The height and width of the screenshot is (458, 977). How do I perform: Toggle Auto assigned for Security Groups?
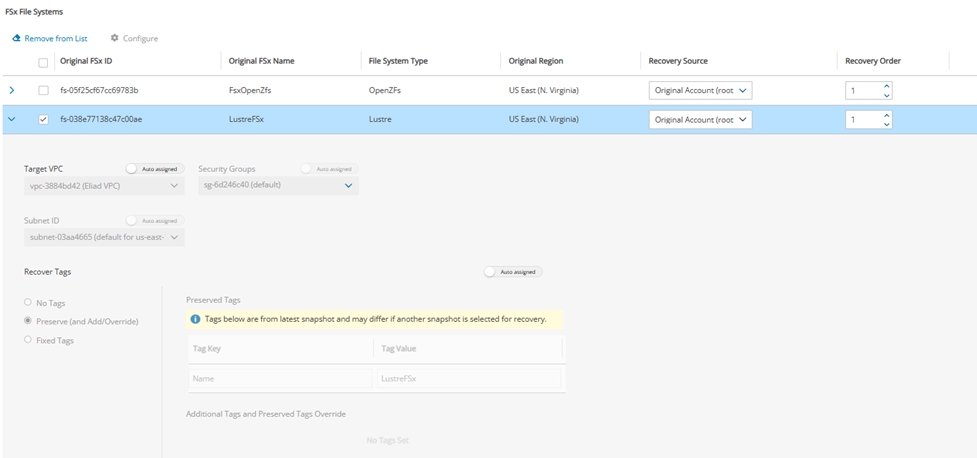[308, 169]
